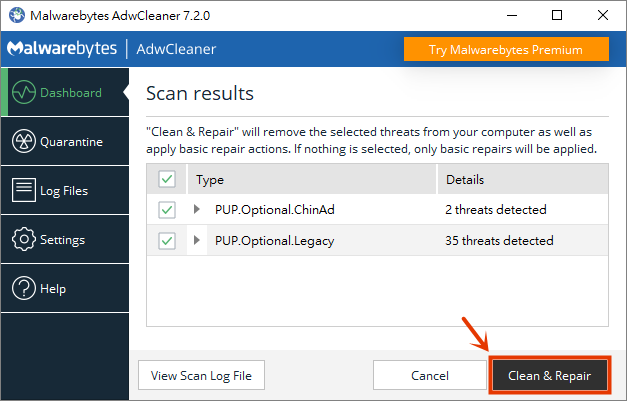Click the AdwCleaner title bar app icon
This screenshot has width=627, height=401.
[x=17, y=15]
